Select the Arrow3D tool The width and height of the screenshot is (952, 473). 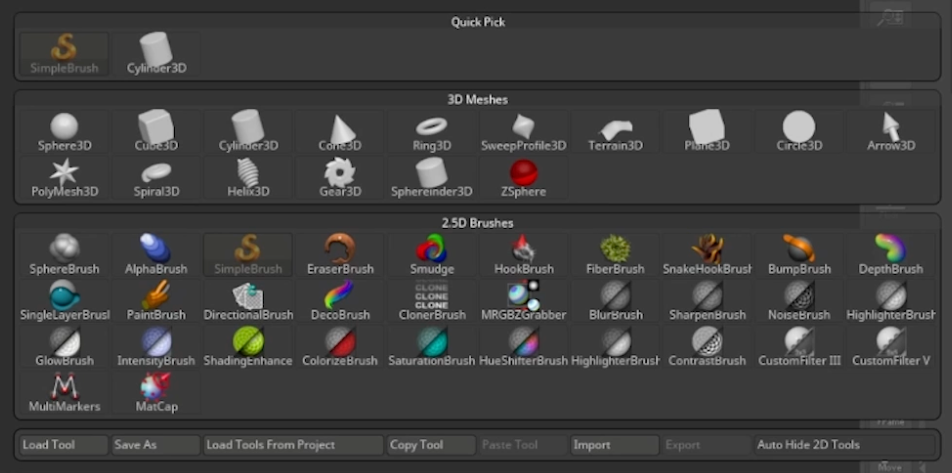pos(891,132)
